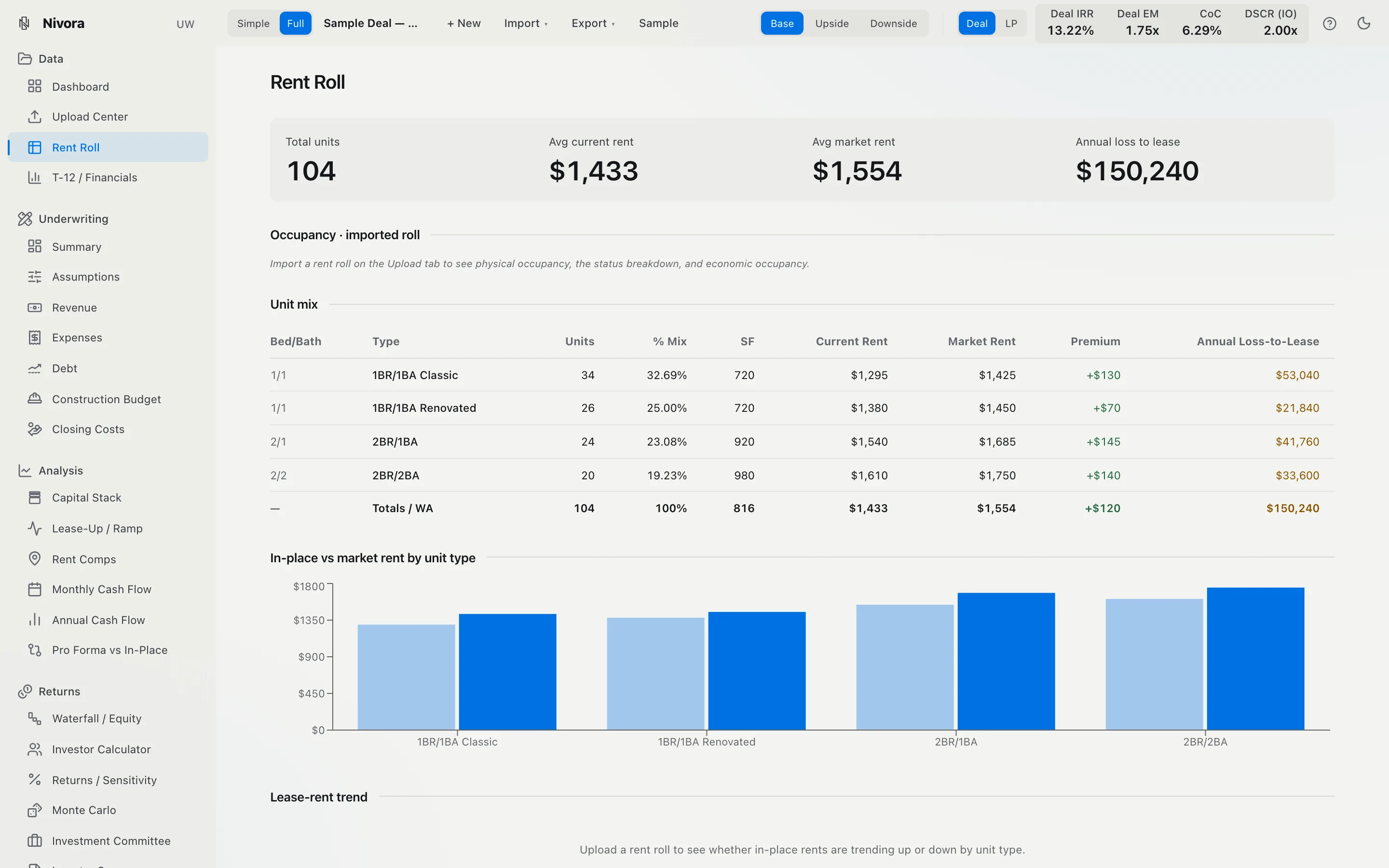
Task: Click the Revenue cash icon
Action: pos(34,308)
